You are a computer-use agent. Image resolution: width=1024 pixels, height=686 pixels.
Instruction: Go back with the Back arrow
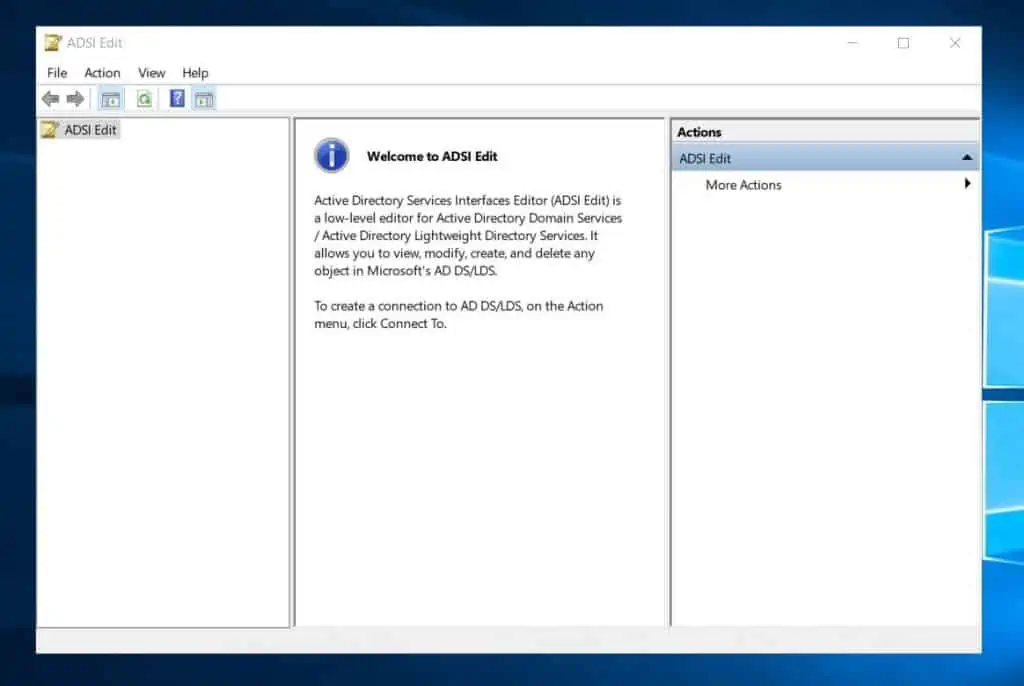pos(51,99)
